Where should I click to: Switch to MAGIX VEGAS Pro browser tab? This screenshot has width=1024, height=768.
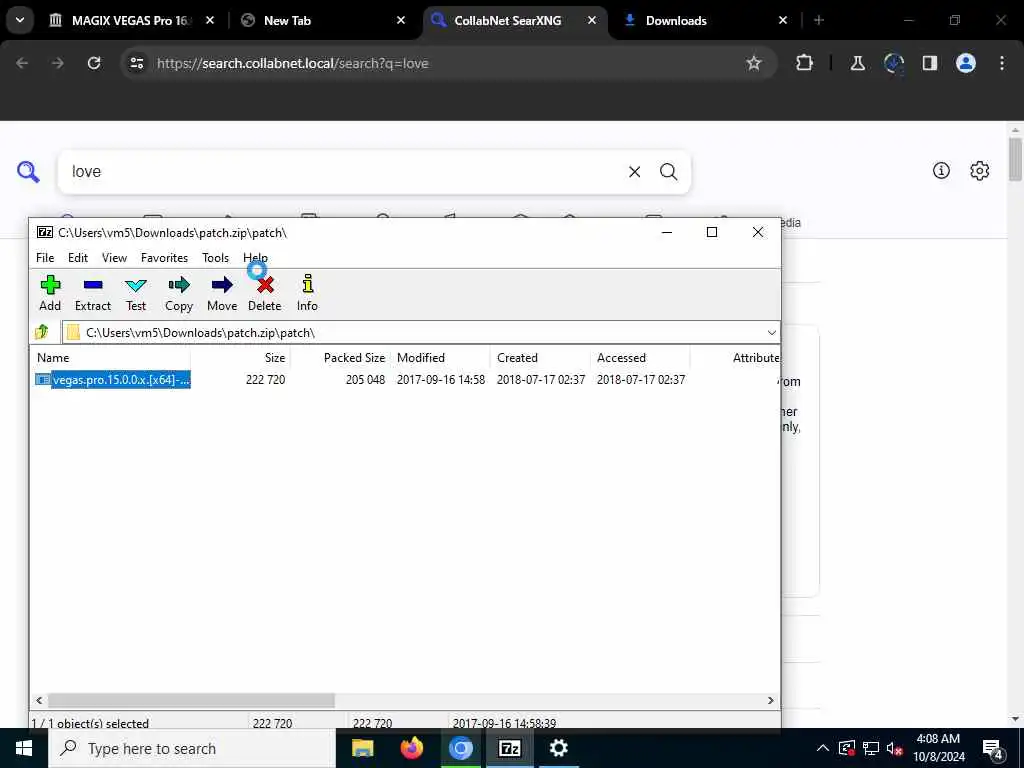pyautogui.click(x=131, y=20)
